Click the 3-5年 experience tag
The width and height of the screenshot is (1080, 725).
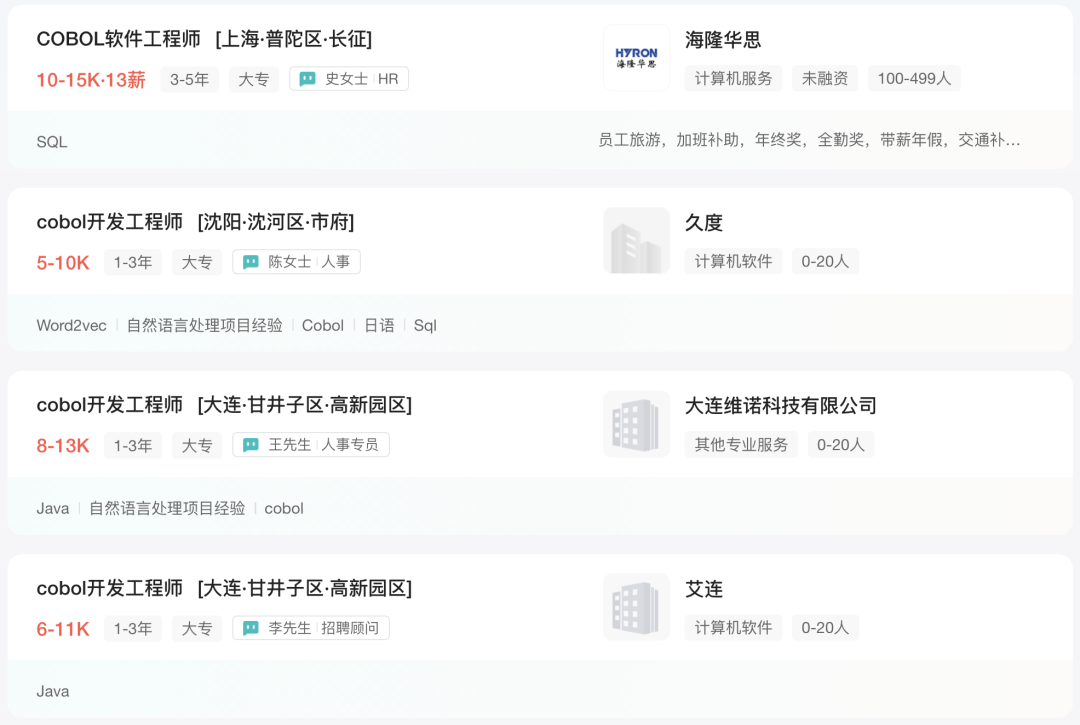coord(189,79)
